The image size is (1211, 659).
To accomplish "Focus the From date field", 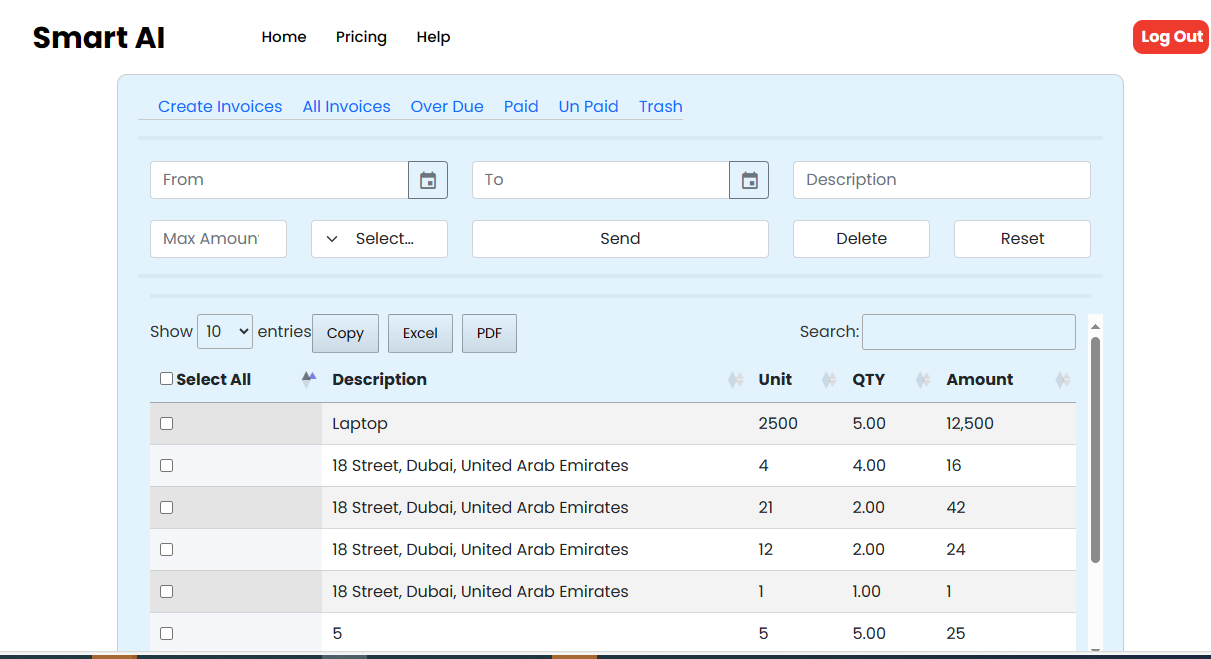I will pyautogui.click(x=279, y=180).
